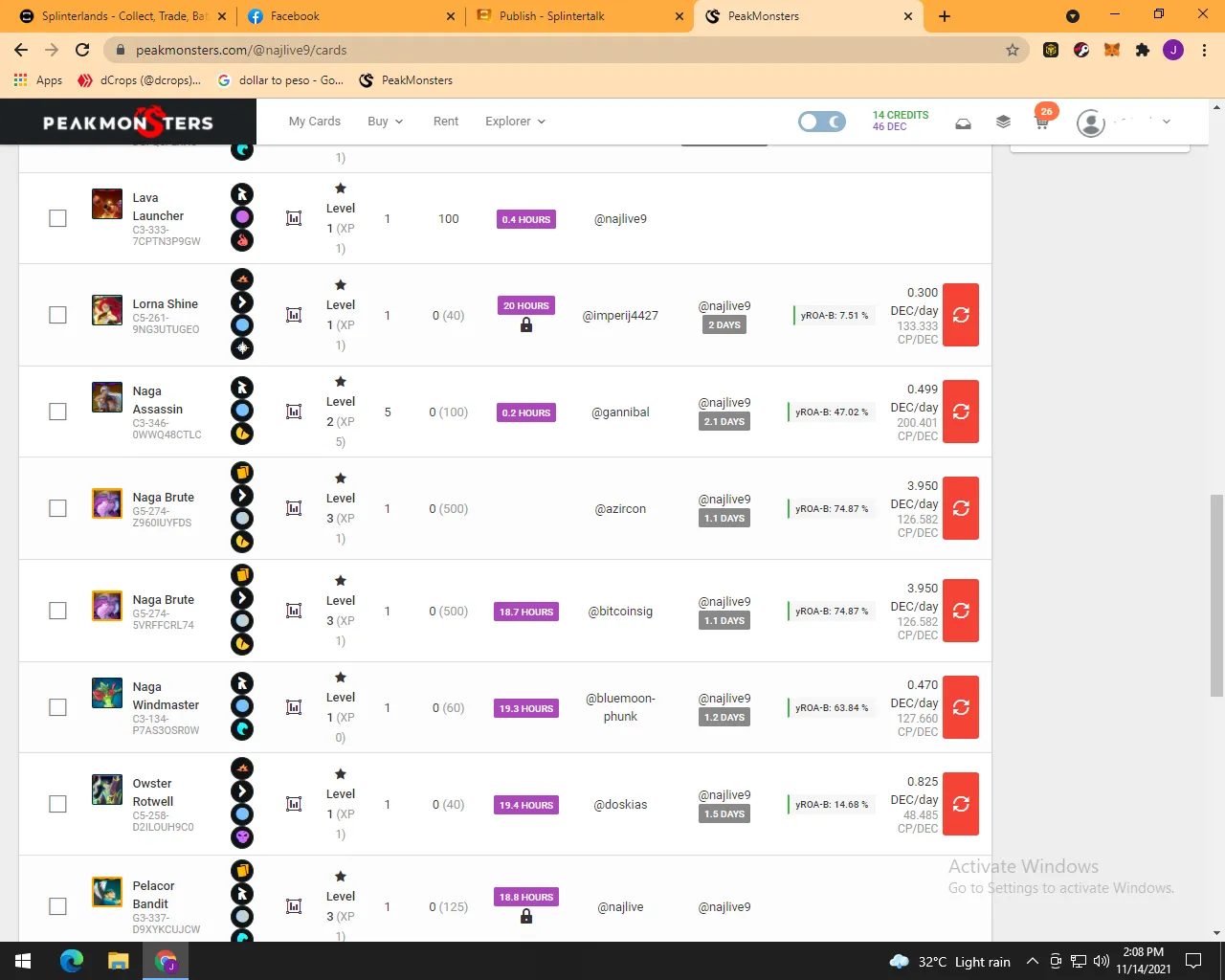
Task: Open the dCrops bookmark
Action: tap(140, 80)
